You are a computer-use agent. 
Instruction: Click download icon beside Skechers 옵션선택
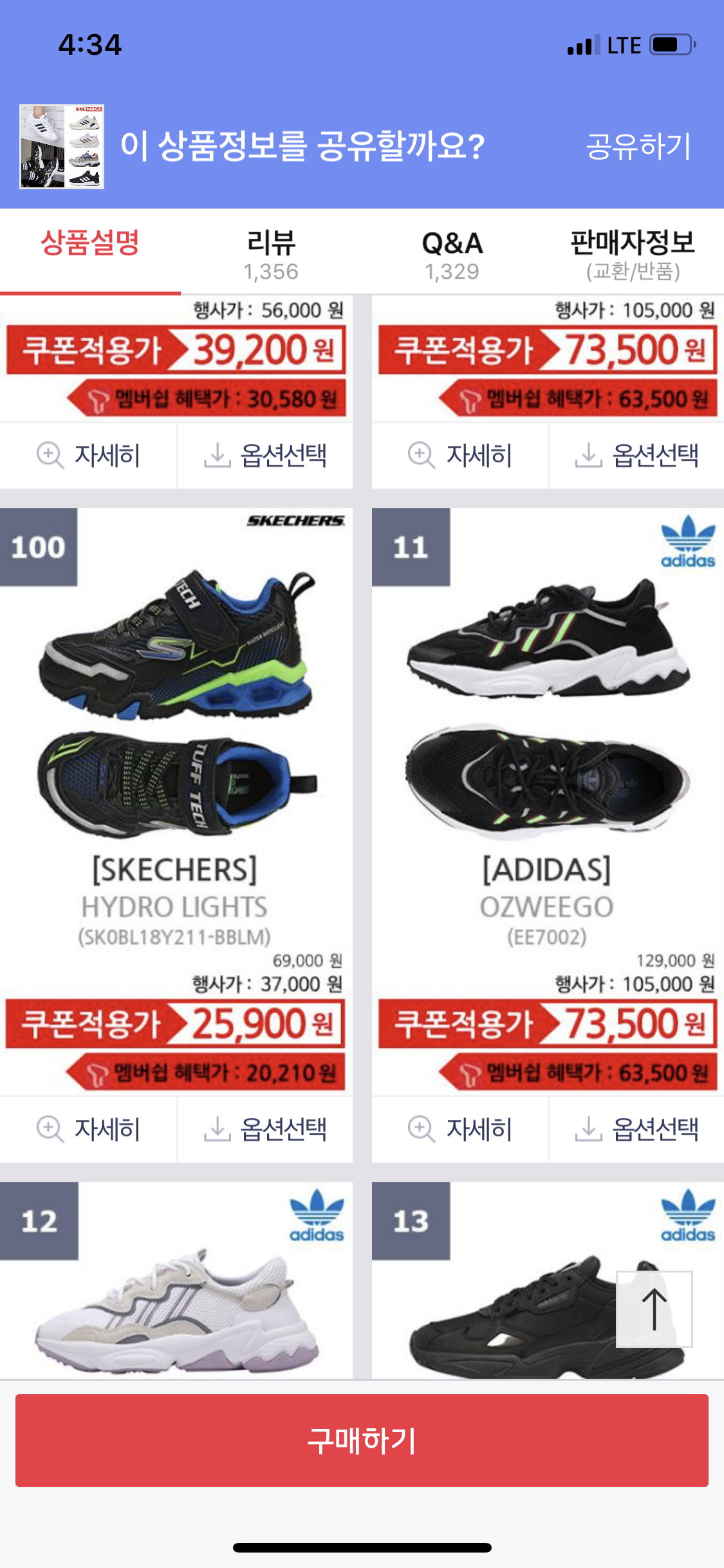pos(217,1129)
